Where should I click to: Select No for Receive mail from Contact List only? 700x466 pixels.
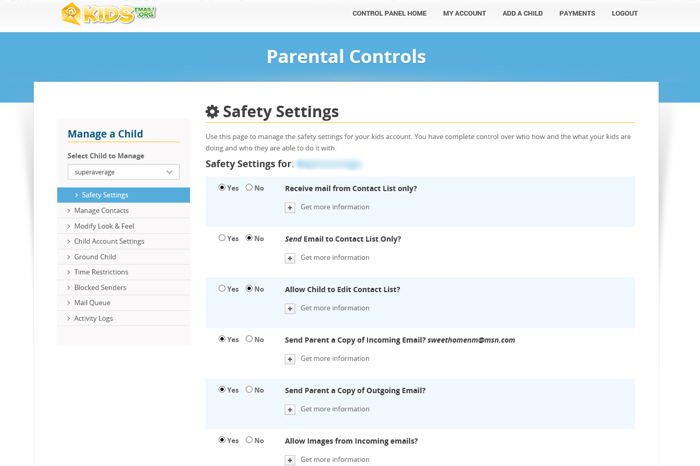[x=249, y=188]
